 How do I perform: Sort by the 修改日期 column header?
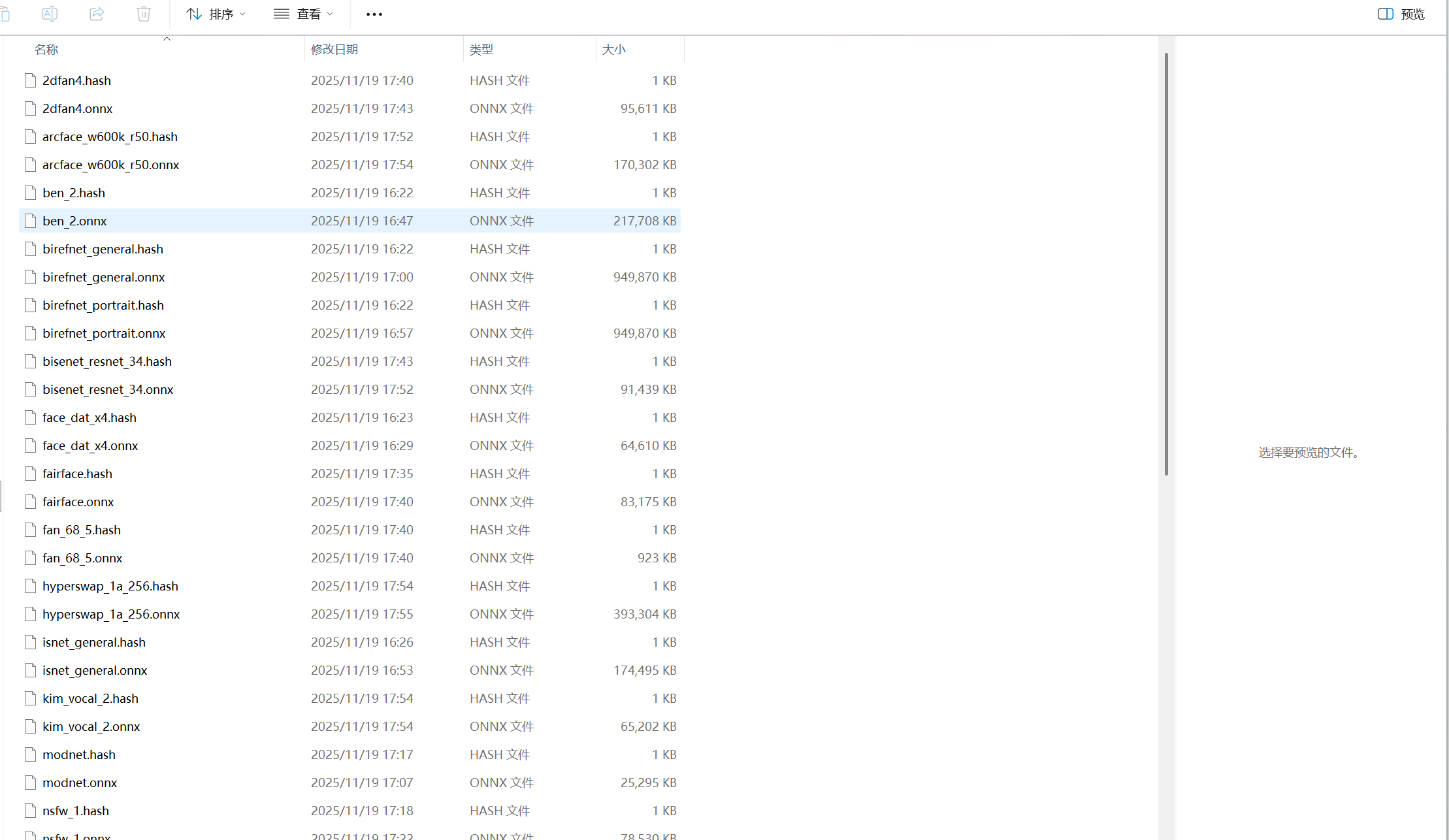click(x=334, y=50)
